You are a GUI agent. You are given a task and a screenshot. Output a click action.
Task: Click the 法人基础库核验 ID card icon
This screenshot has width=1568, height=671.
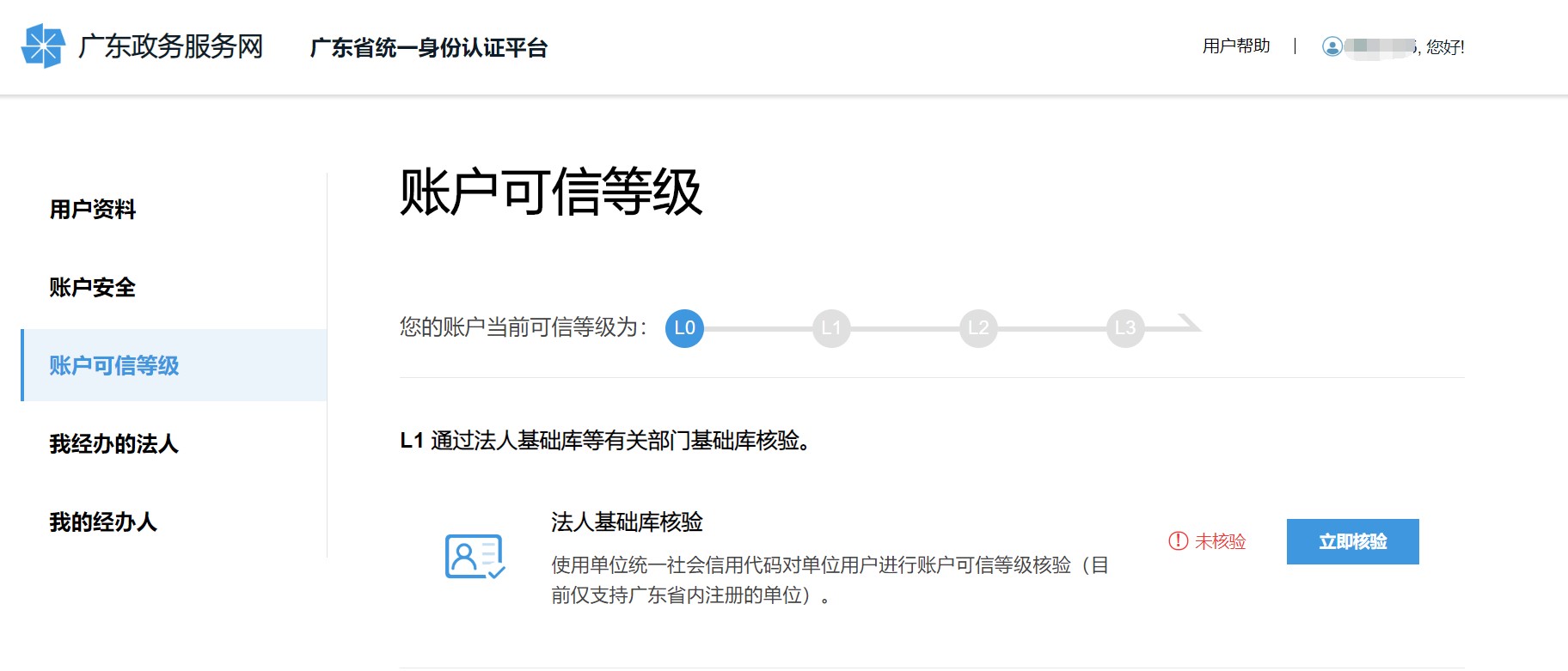[x=475, y=557]
